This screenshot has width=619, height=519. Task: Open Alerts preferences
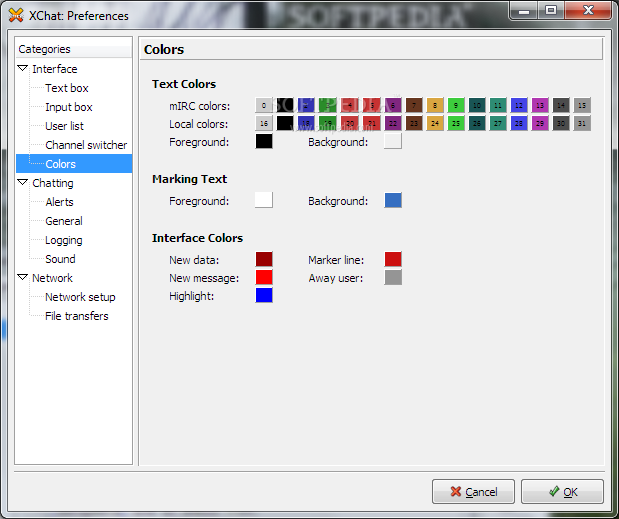[59, 202]
